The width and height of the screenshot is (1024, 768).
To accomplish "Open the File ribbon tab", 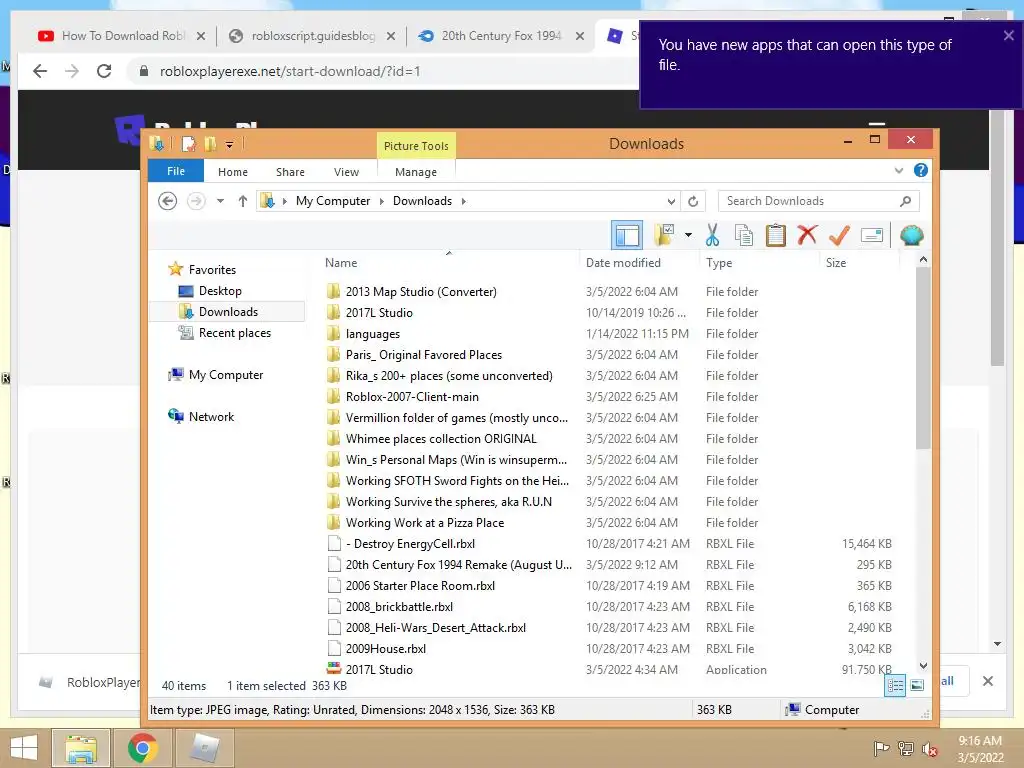I will pyautogui.click(x=176, y=171).
